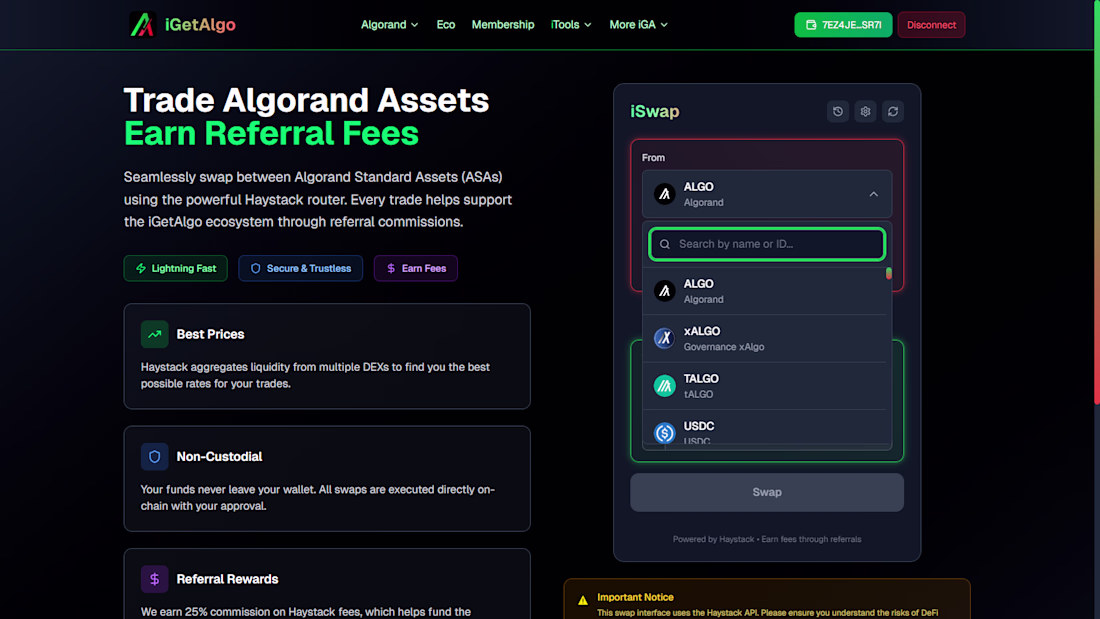
Task: Open iSwap settings gear icon
Action: coord(865,112)
